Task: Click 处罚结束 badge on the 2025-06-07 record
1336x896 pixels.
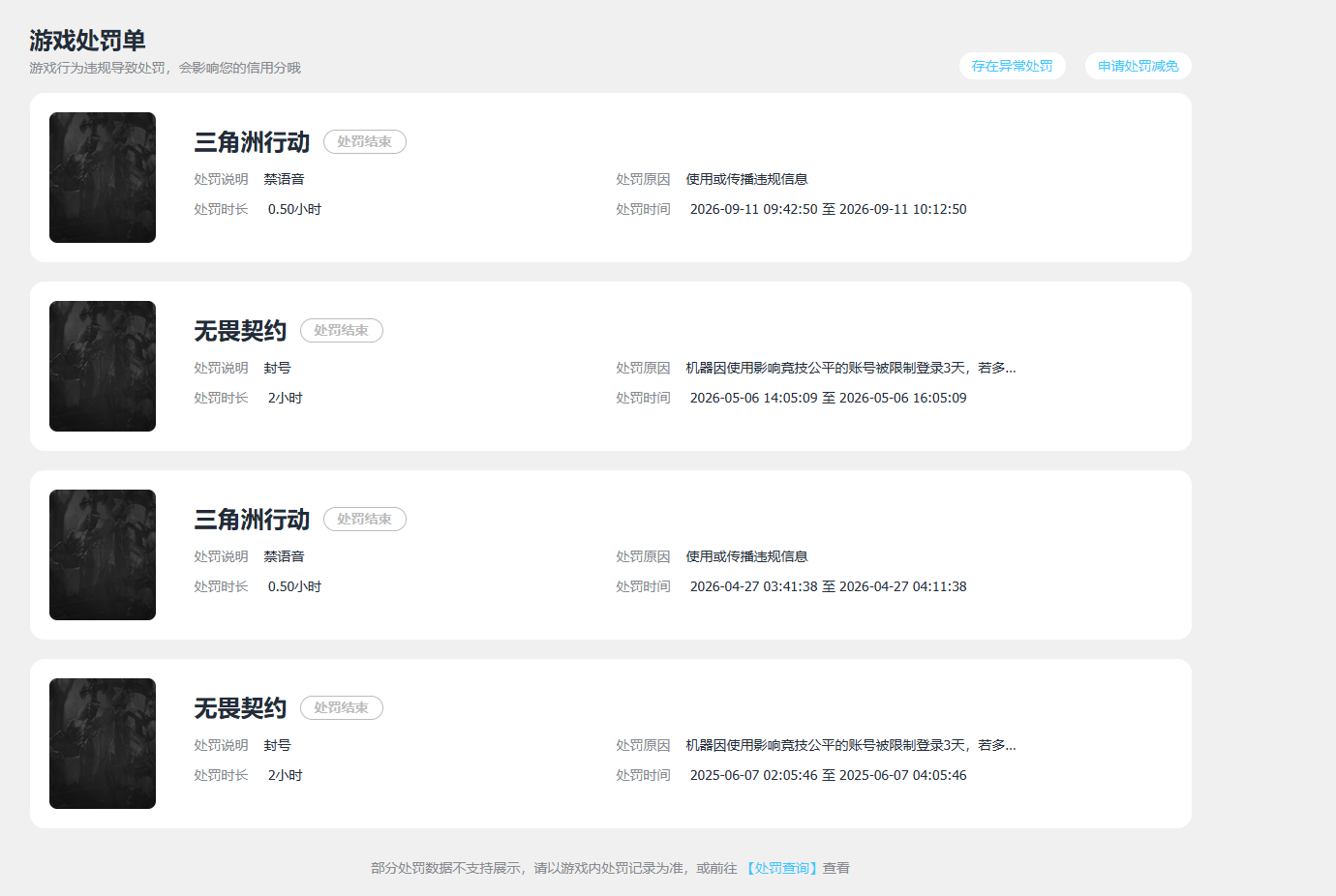Action: tap(342, 708)
